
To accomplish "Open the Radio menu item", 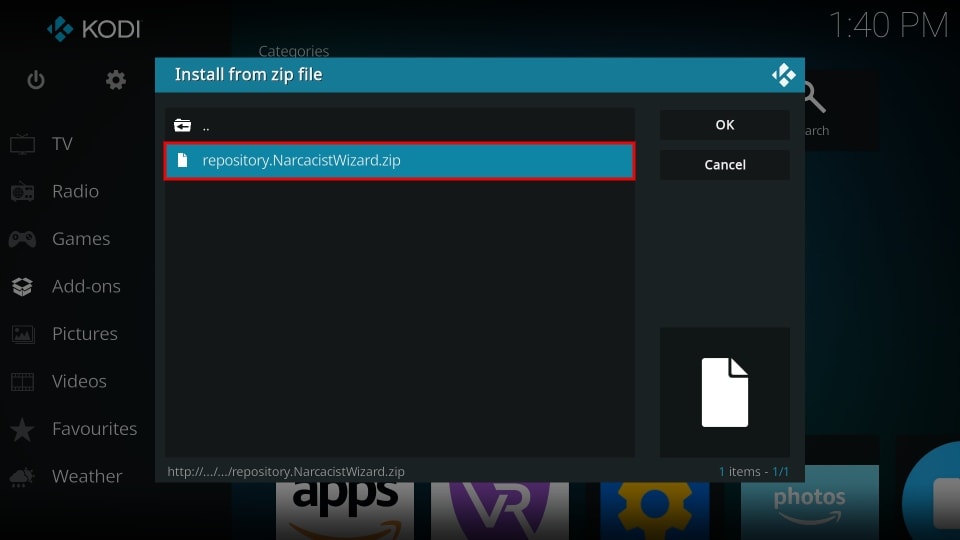I will 77,191.
